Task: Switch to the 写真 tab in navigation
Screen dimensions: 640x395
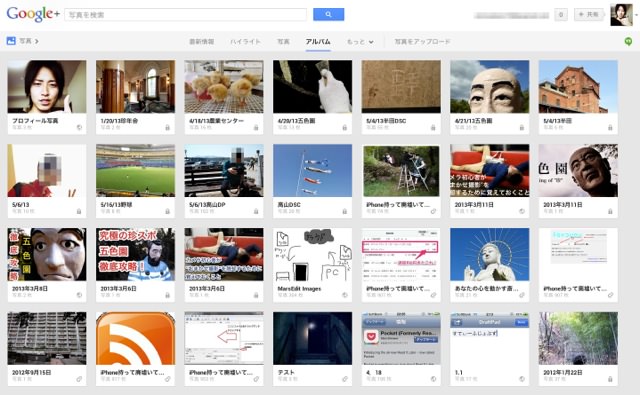Action: click(283, 42)
